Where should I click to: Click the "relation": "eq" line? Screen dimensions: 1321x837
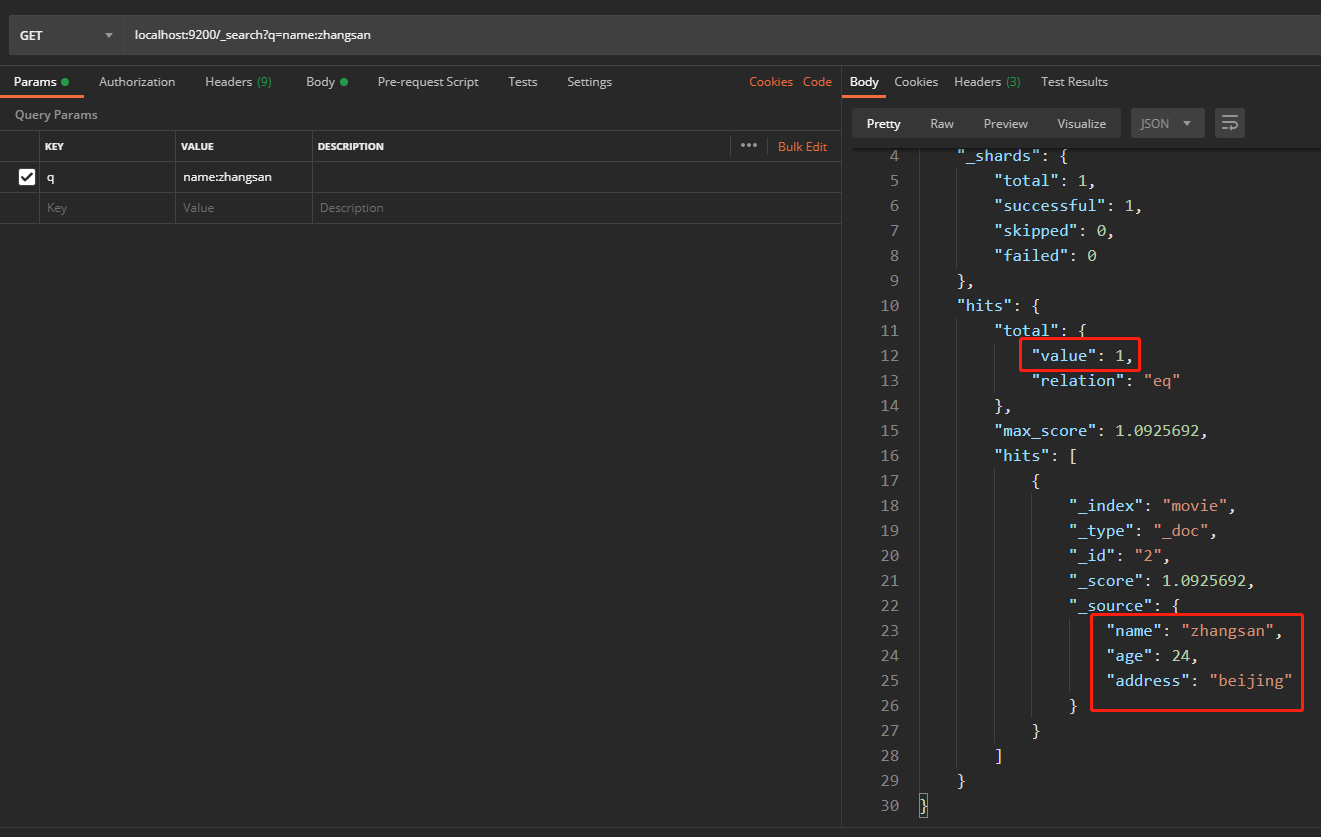coord(1106,381)
